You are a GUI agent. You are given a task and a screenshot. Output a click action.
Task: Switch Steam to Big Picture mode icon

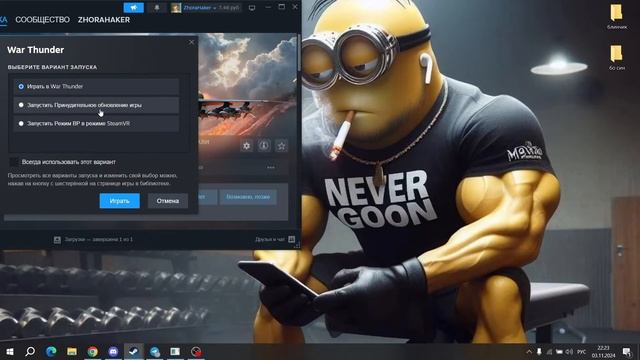tap(252, 8)
